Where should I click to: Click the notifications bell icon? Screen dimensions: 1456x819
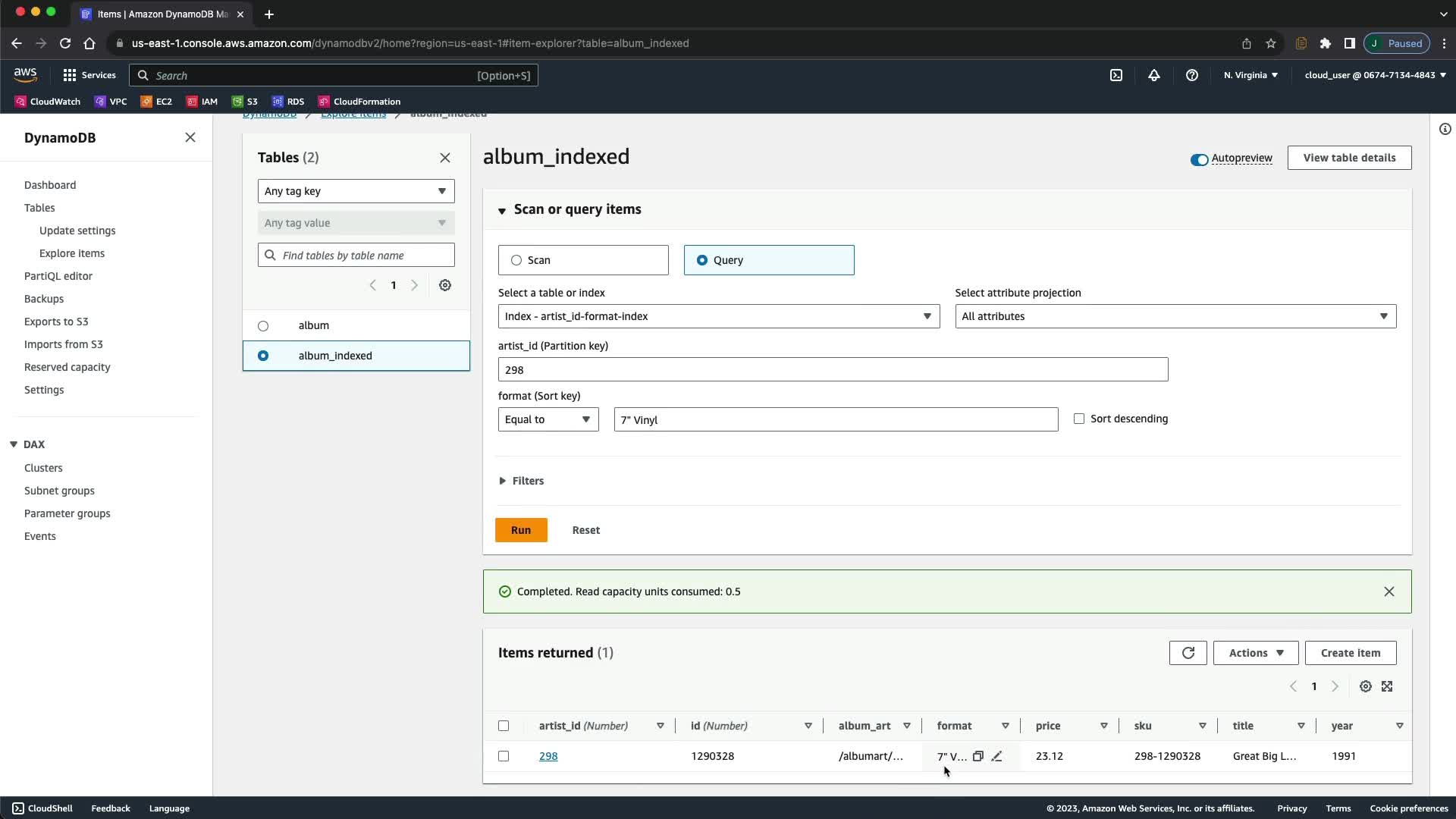click(1153, 75)
